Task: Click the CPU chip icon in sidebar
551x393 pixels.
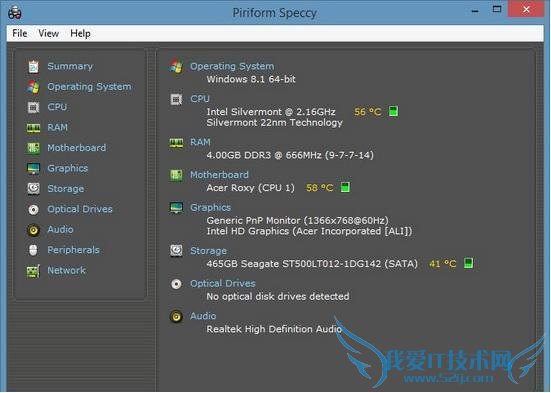Action: (33, 107)
